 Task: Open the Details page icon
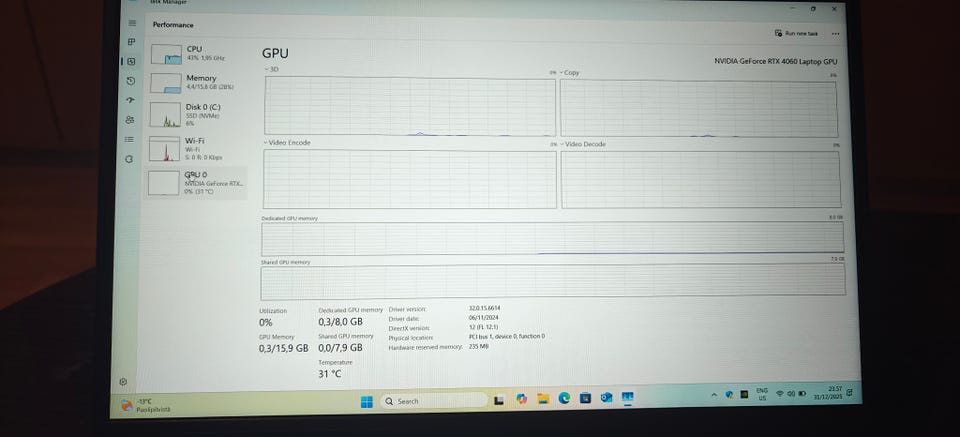point(129,140)
